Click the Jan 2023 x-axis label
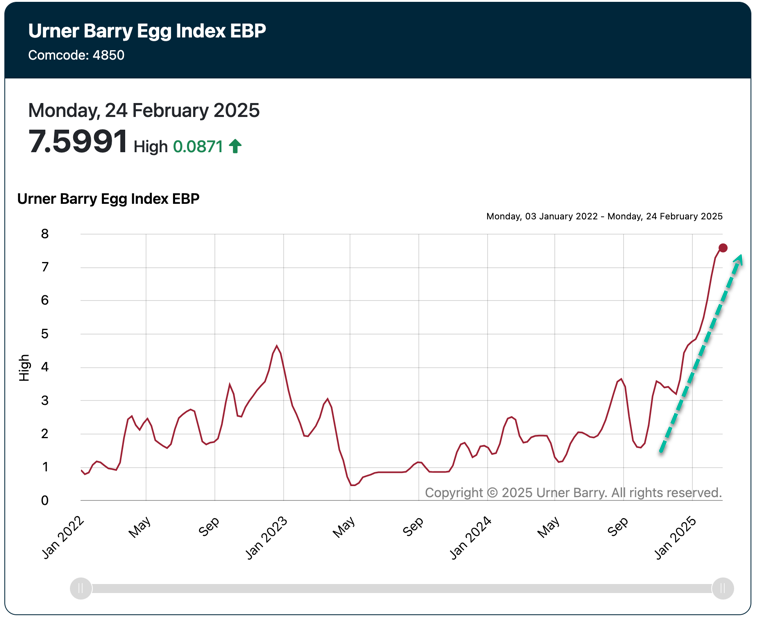Viewport: 760px width, 622px height. [x=267, y=536]
